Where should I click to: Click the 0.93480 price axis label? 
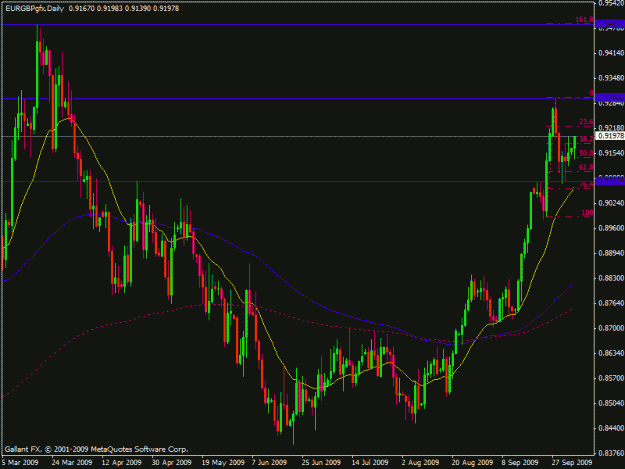(611, 78)
